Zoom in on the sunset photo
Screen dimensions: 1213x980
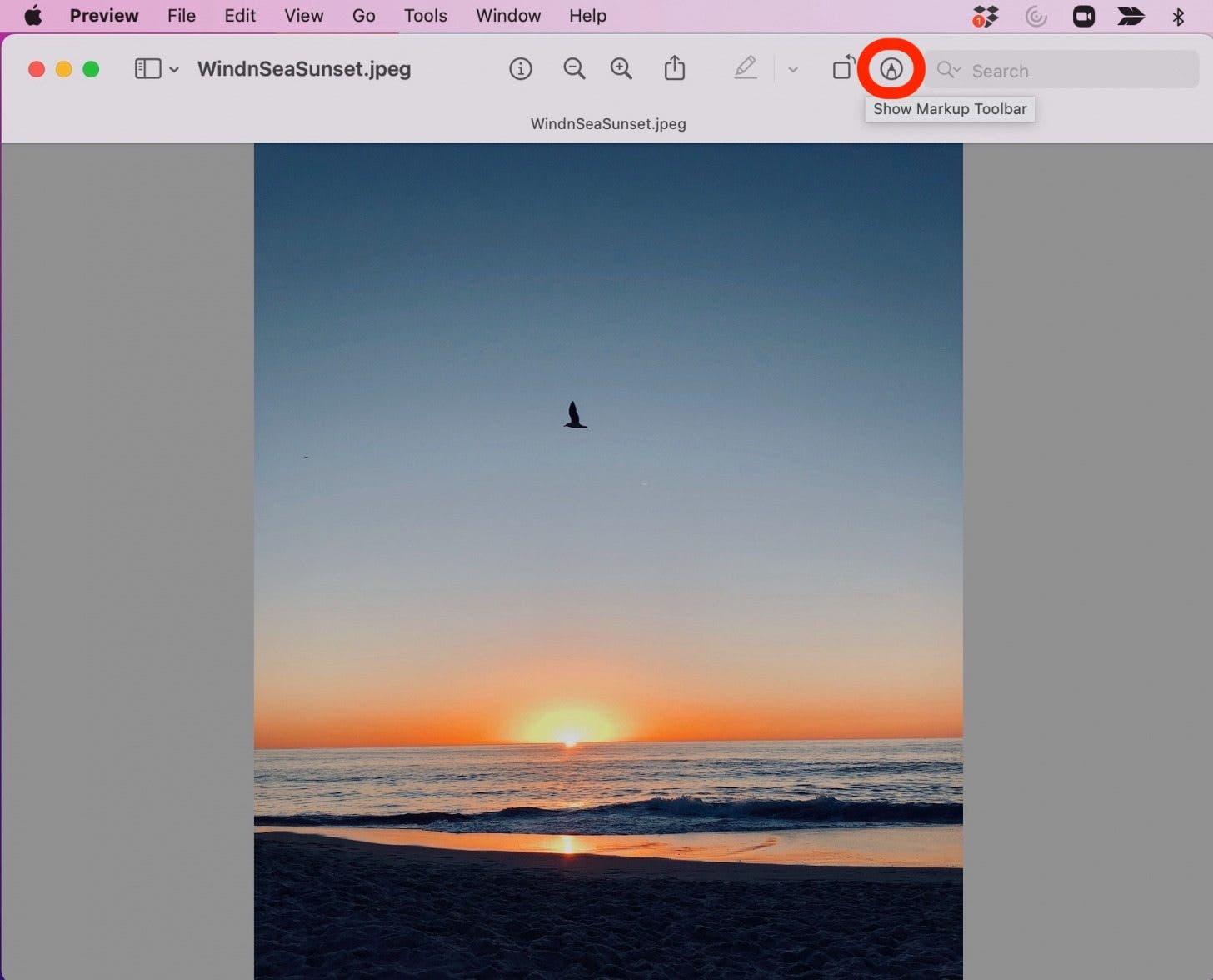(x=621, y=69)
